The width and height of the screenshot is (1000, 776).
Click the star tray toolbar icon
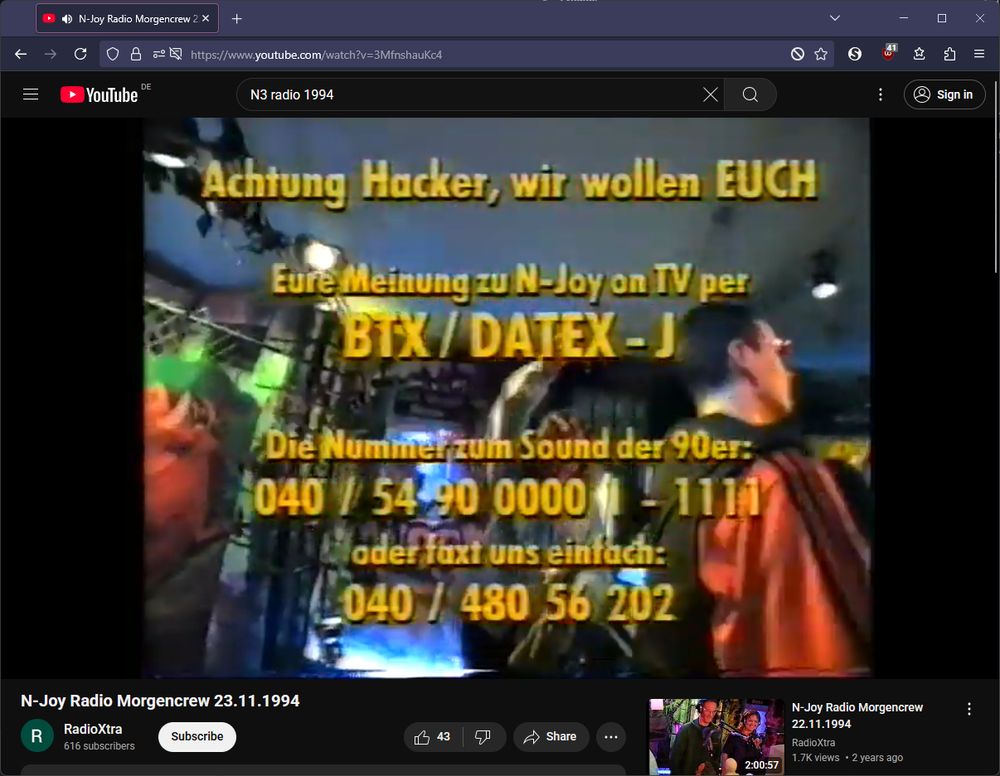pos(919,54)
